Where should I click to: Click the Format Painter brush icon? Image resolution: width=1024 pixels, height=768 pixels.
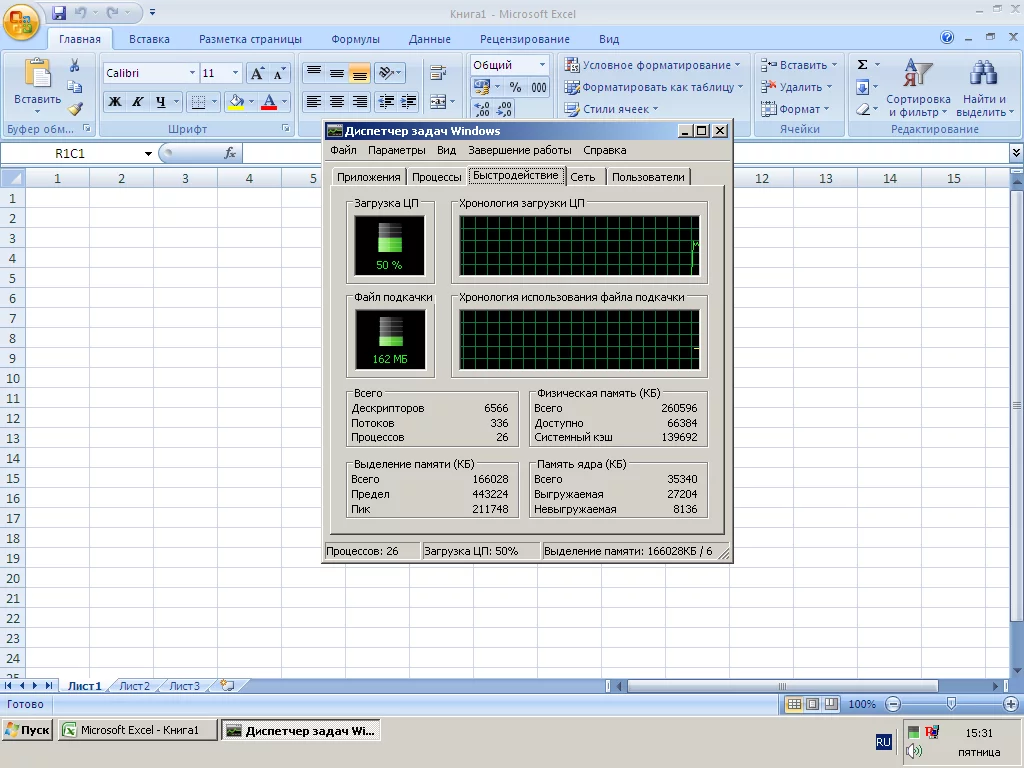(x=74, y=109)
